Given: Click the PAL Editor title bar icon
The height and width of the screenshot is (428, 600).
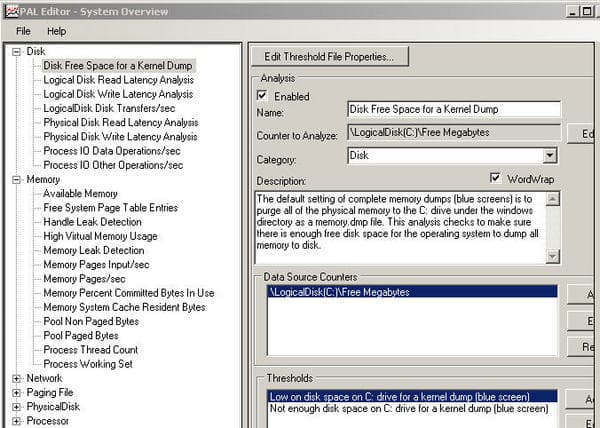Looking at the screenshot, I should pyautogui.click(x=11, y=11).
